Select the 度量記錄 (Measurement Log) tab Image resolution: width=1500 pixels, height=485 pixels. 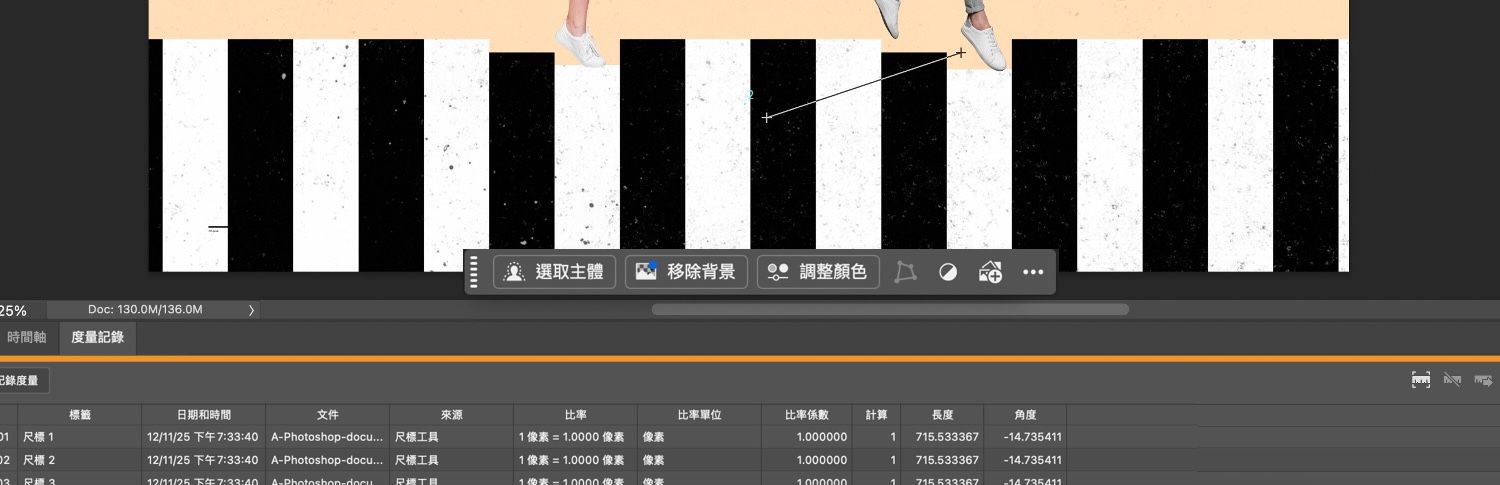pos(97,337)
